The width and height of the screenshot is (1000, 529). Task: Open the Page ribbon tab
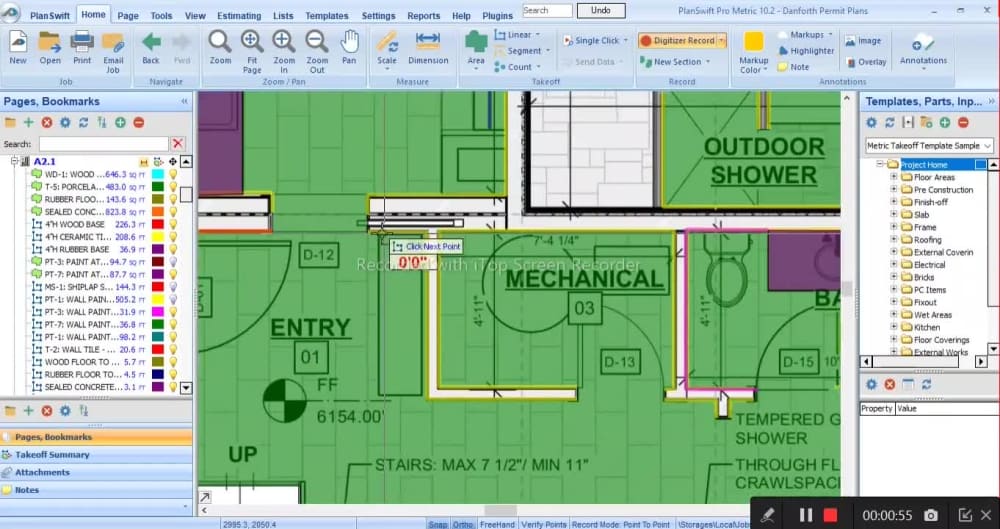[x=128, y=15]
